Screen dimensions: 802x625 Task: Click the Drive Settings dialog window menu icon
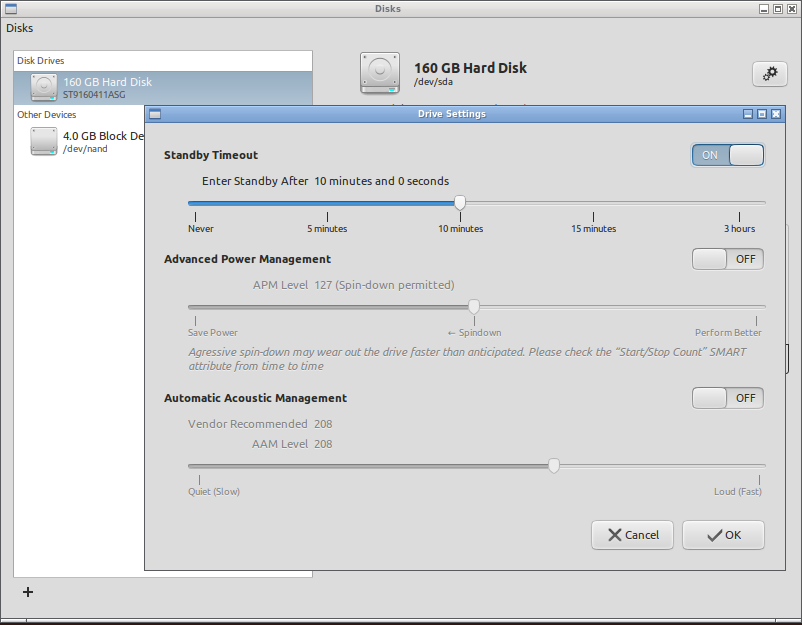coord(155,114)
